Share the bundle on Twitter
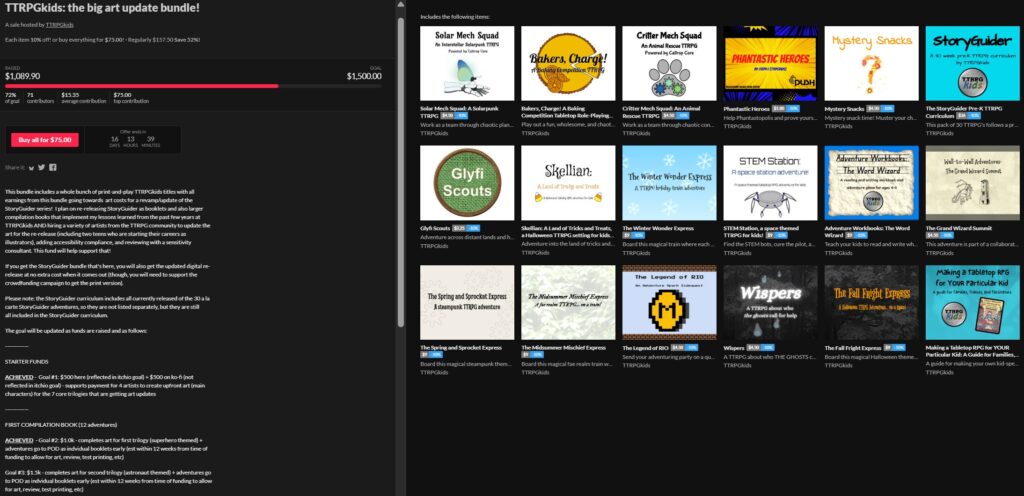 pos(42,167)
